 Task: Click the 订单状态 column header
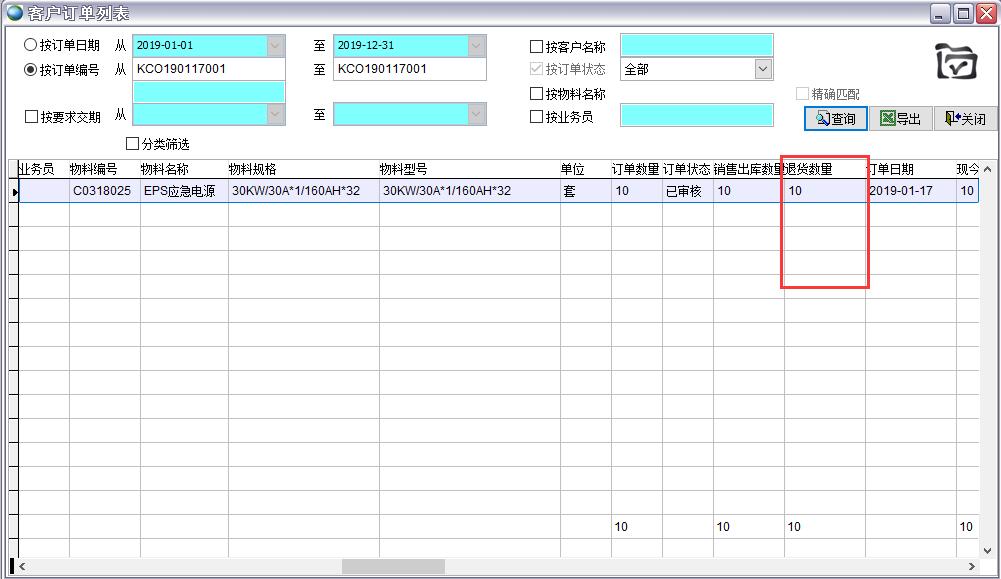coord(686,170)
